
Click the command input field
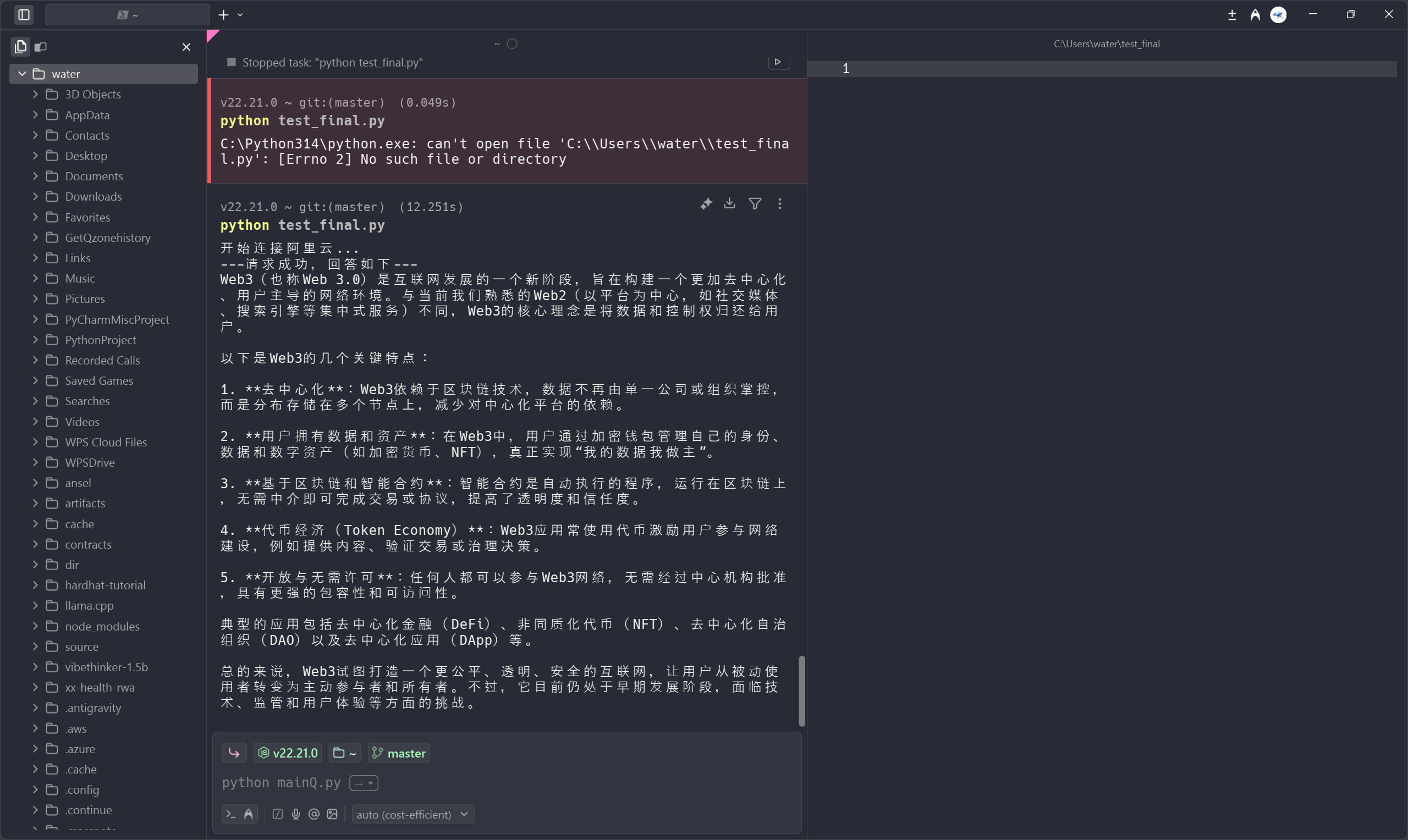point(507,782)
